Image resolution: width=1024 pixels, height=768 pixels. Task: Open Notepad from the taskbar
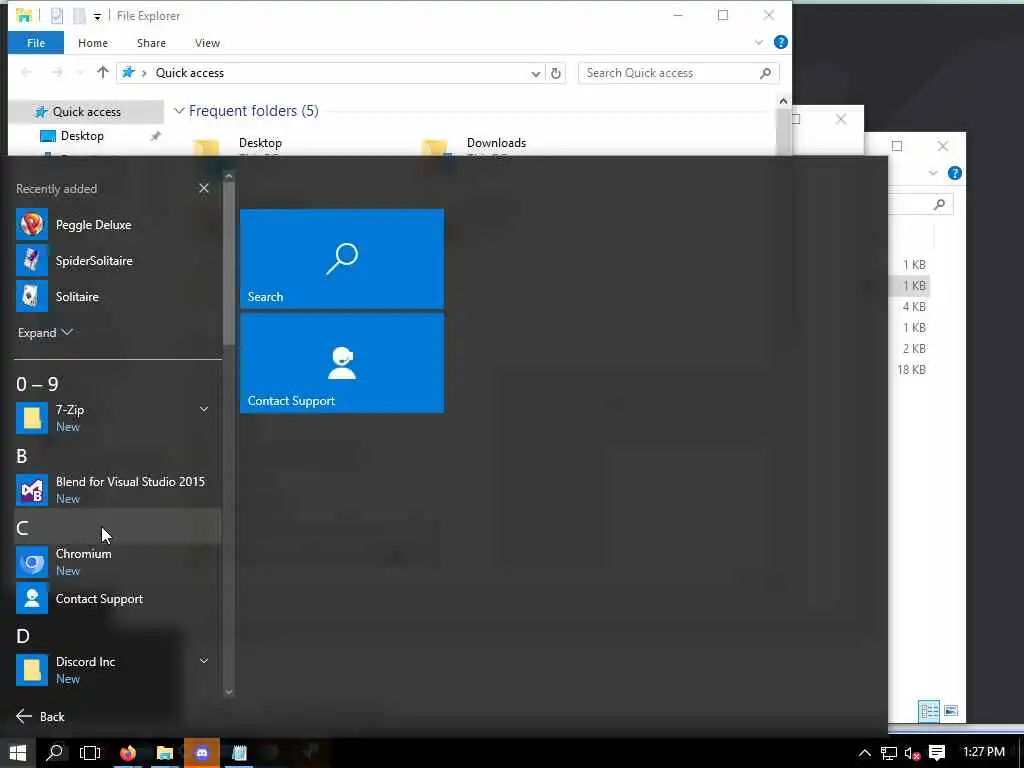tap(239, 753)
